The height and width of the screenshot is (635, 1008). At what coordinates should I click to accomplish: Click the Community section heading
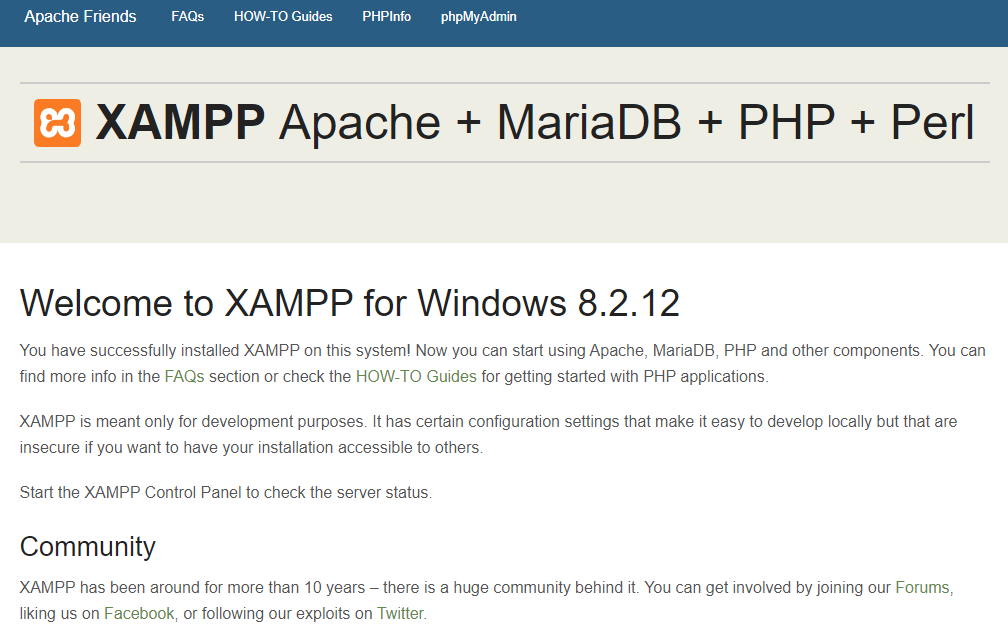coord(88,547)
